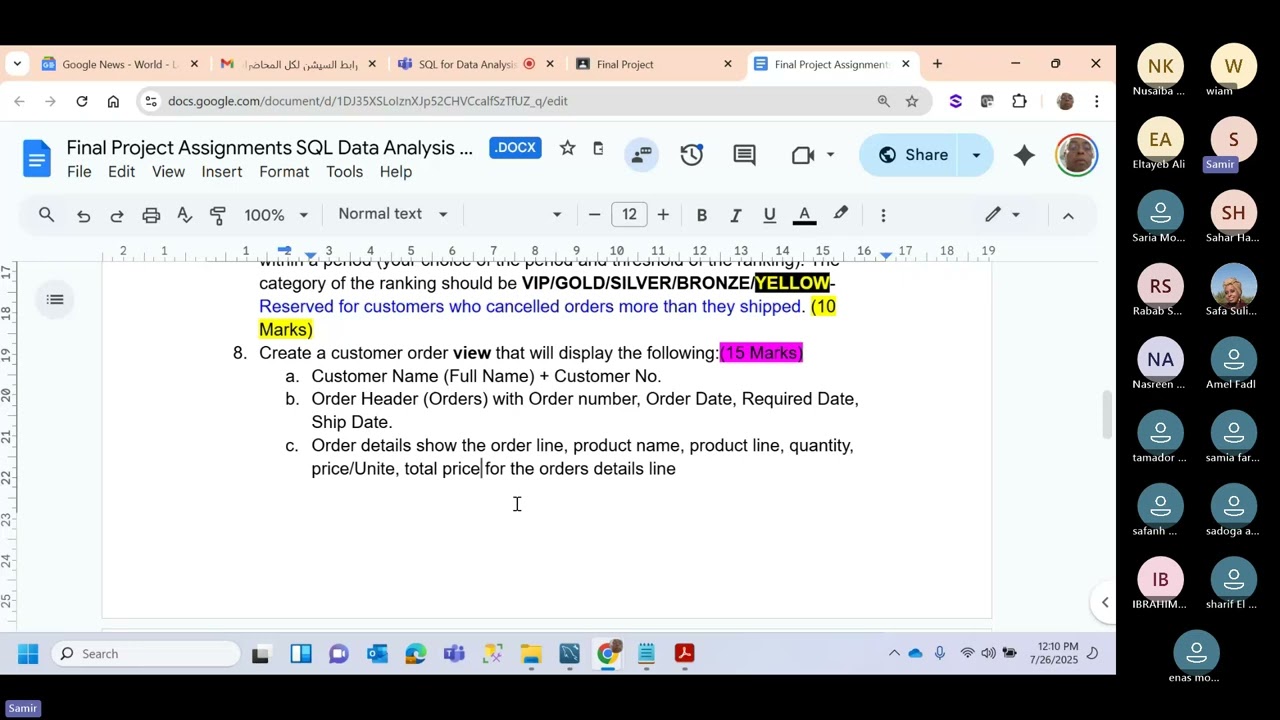Open the tab search chevron in Chrome
This screenshot has width=1280, height=720.
pyautogui.click(x=17, y=64)
